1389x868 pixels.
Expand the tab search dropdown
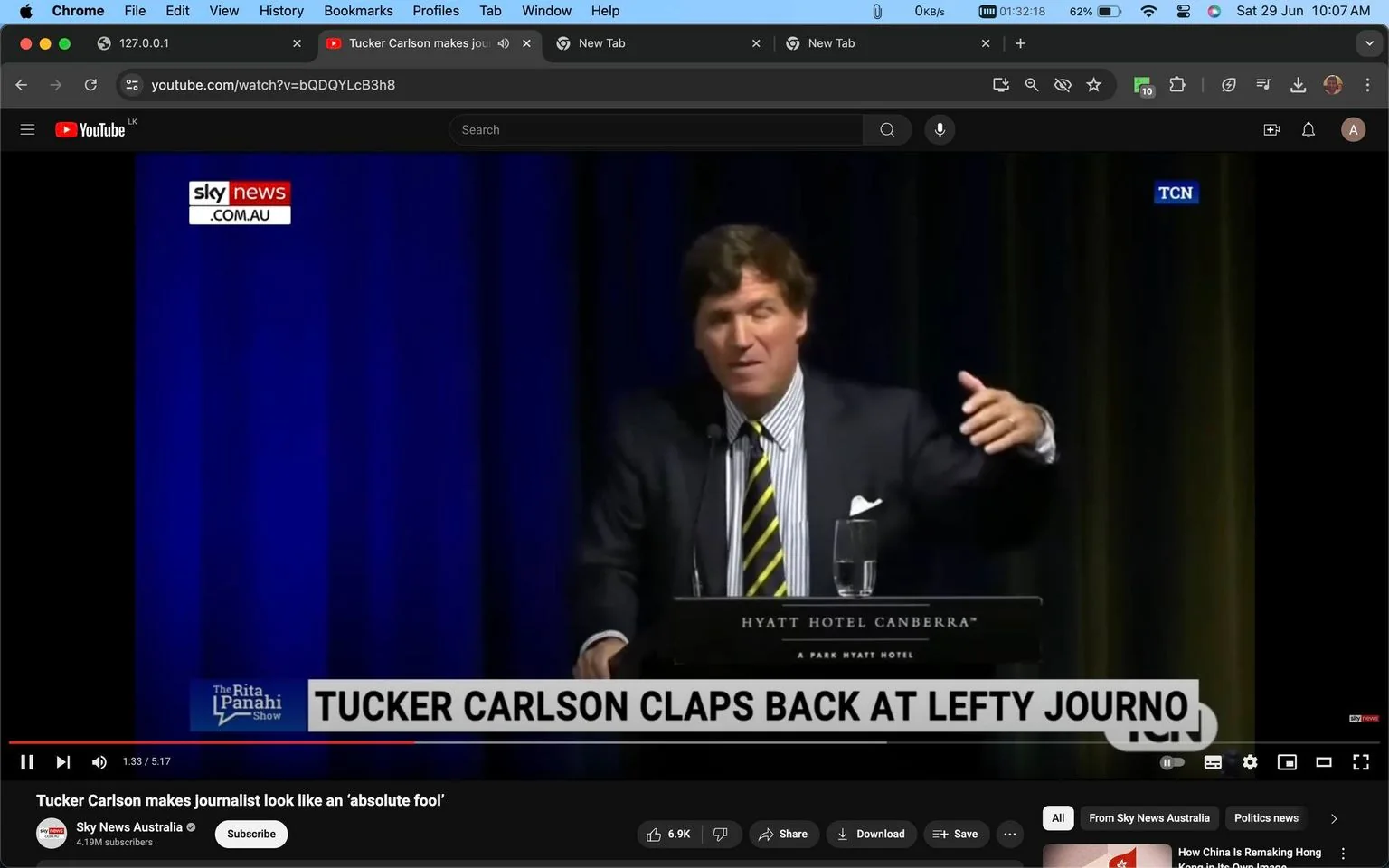1369,42
